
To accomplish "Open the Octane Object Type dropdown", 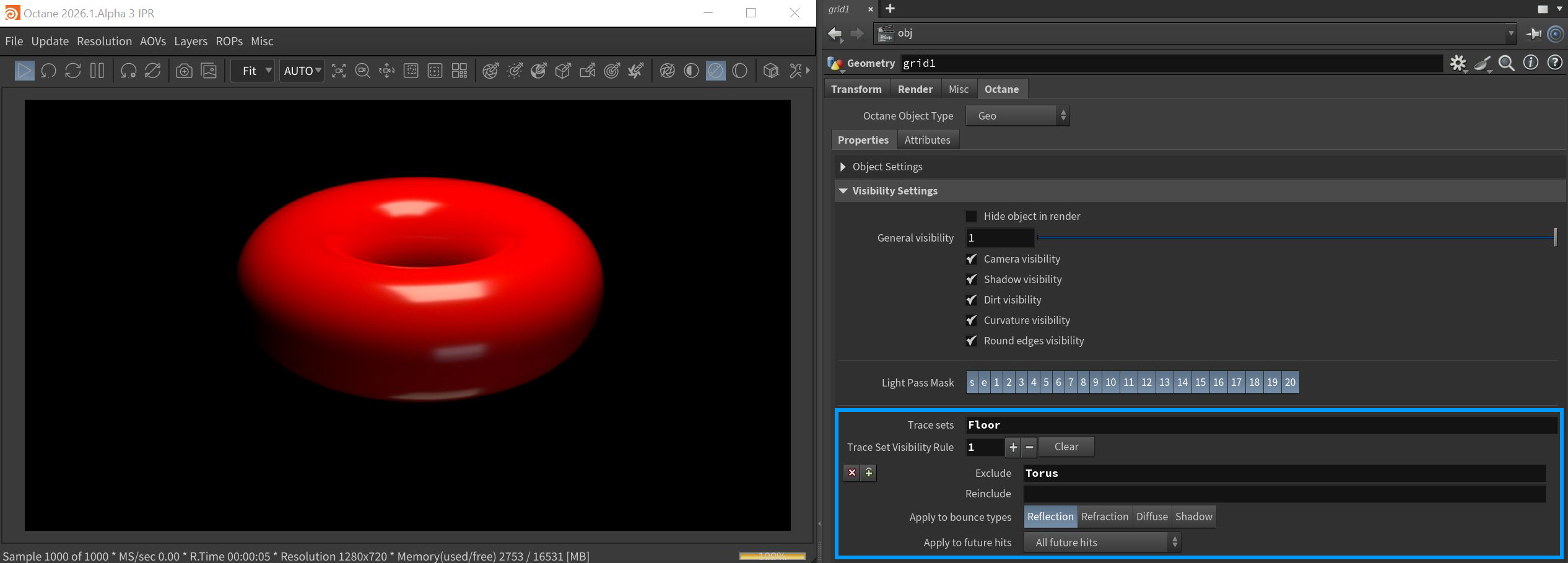I will click(x=1017, y=116).
